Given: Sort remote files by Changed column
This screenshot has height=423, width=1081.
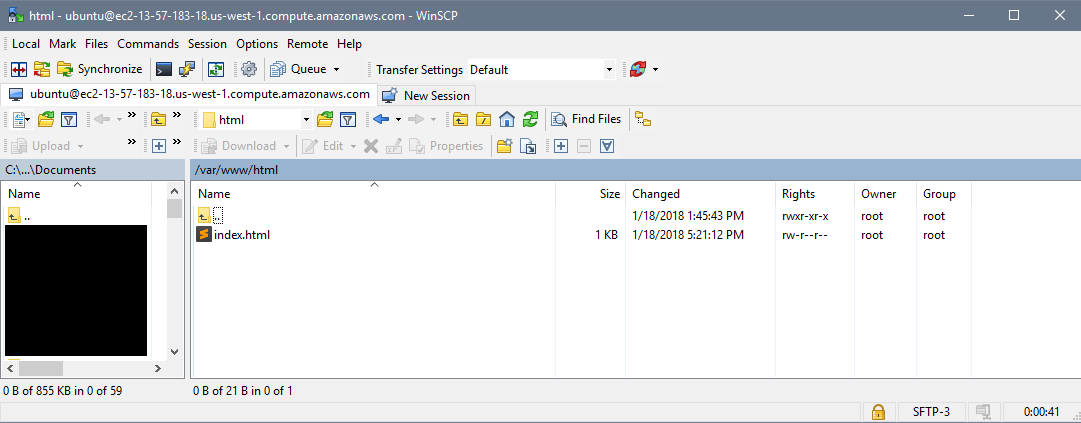Looking at the screenshot, I should [x=700, y=194].
